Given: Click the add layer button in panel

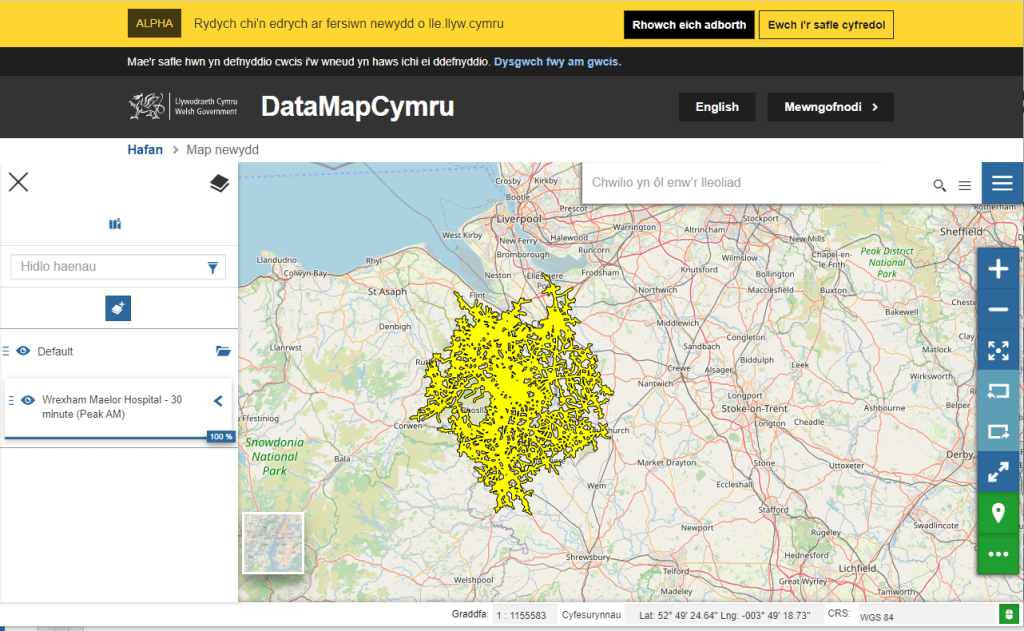Looking at the screenshot, I should coord(118,309).
